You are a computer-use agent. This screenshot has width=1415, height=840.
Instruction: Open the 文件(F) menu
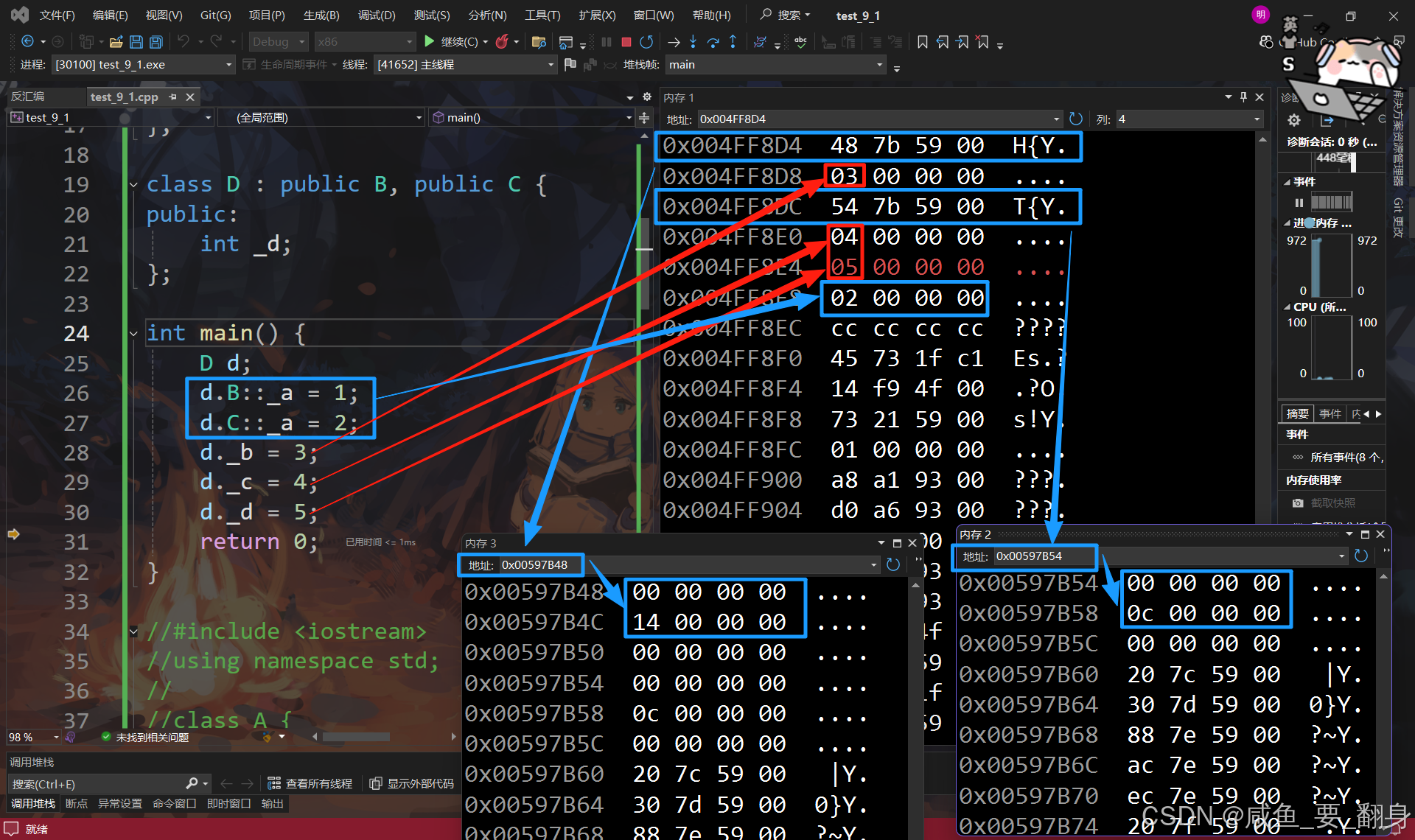(57, 15)
